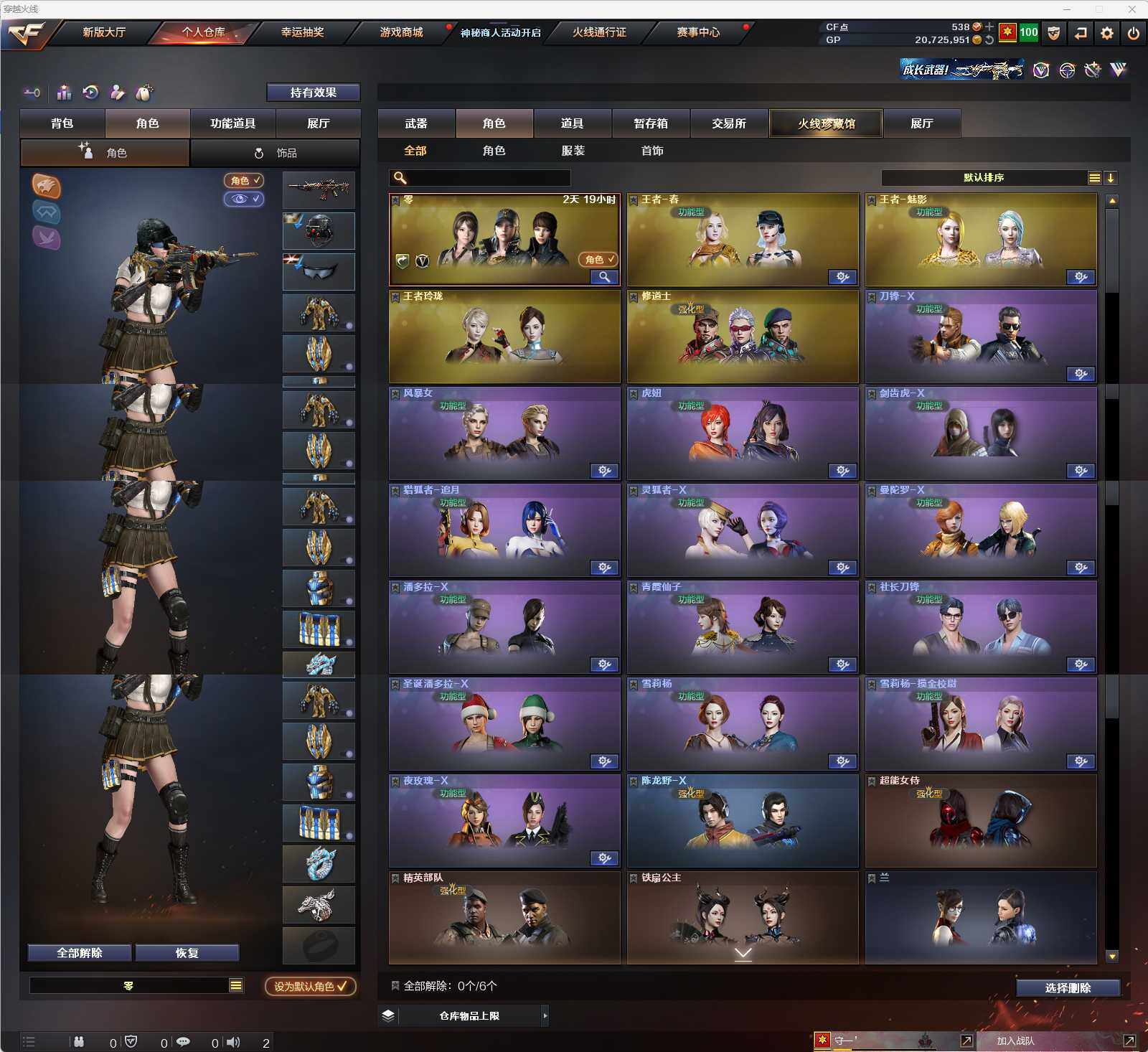Open the settings gear in top bar
Screen dimensions: 1148x1052
pos(1107,33)
